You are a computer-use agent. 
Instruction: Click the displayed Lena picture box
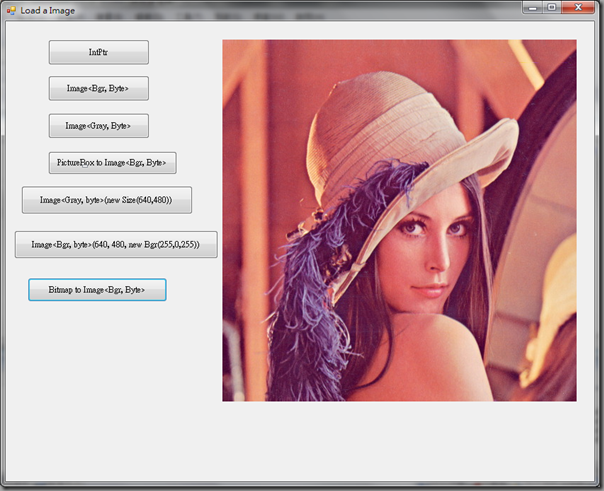point(399,220)
